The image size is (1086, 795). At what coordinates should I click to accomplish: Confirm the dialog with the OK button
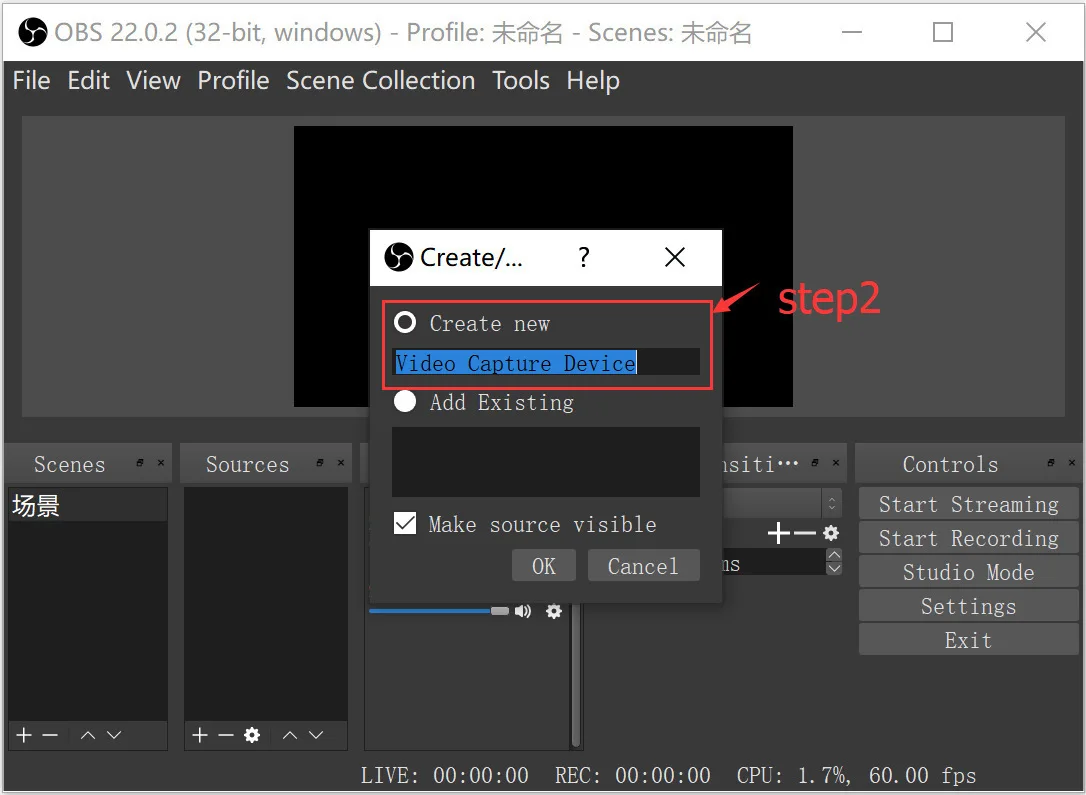(543, 566)
